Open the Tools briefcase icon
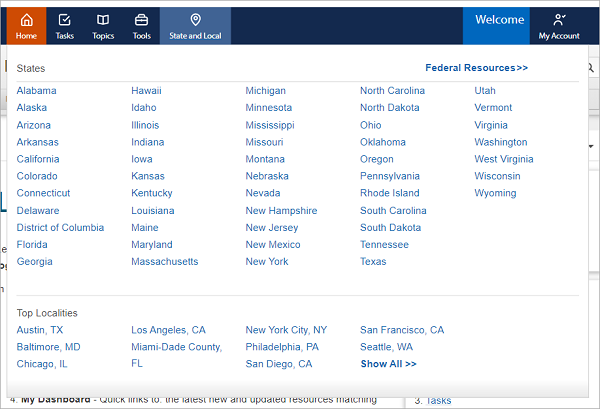 pyautogui.click(x=142, y=20)
